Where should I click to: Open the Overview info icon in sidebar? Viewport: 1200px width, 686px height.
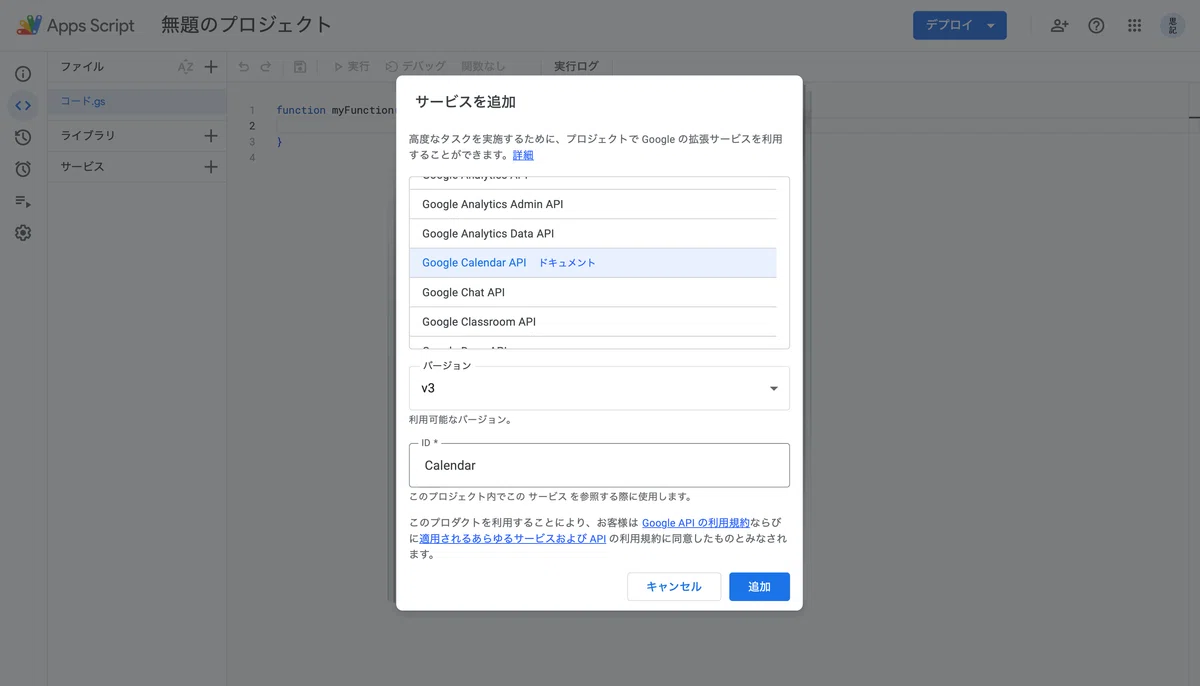tap(23, 74)
